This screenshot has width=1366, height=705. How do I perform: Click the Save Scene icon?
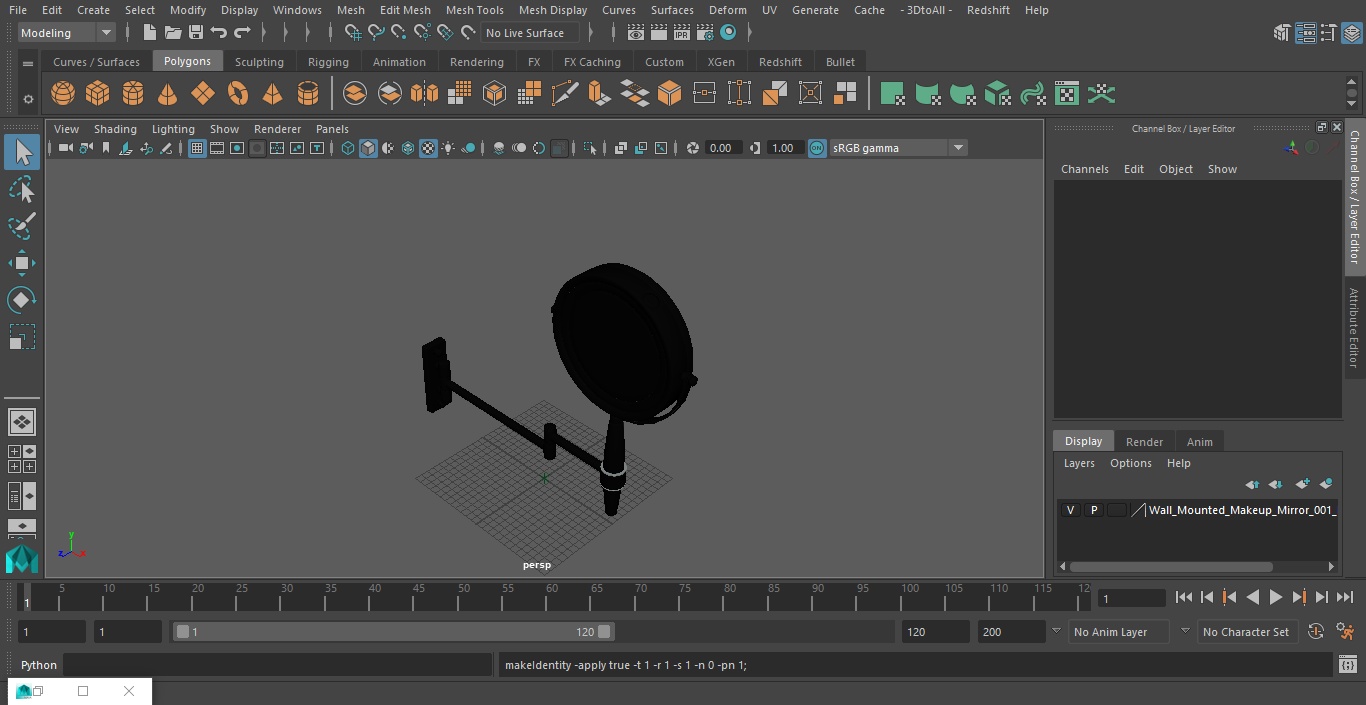(x=196, y=33)
